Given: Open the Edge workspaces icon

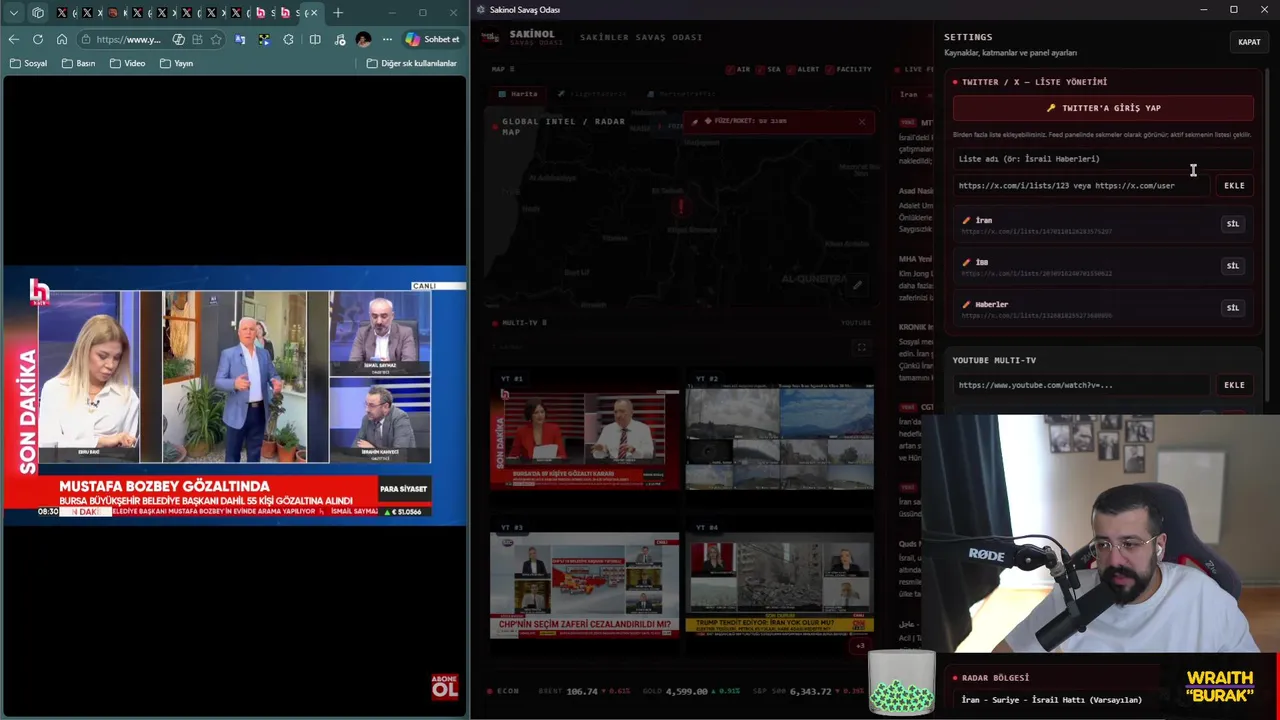Looking at the screenshot, I should pos(38,13).
